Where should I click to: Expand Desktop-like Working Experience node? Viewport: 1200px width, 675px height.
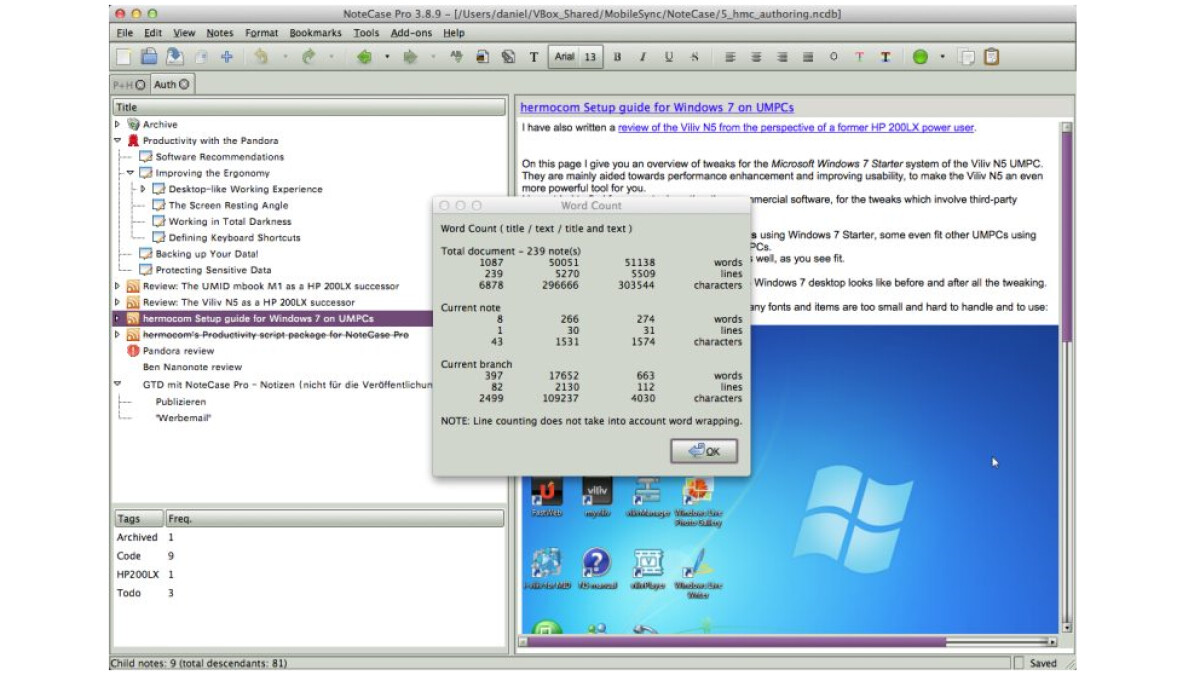pyautogui.click(x=143, y=189)
